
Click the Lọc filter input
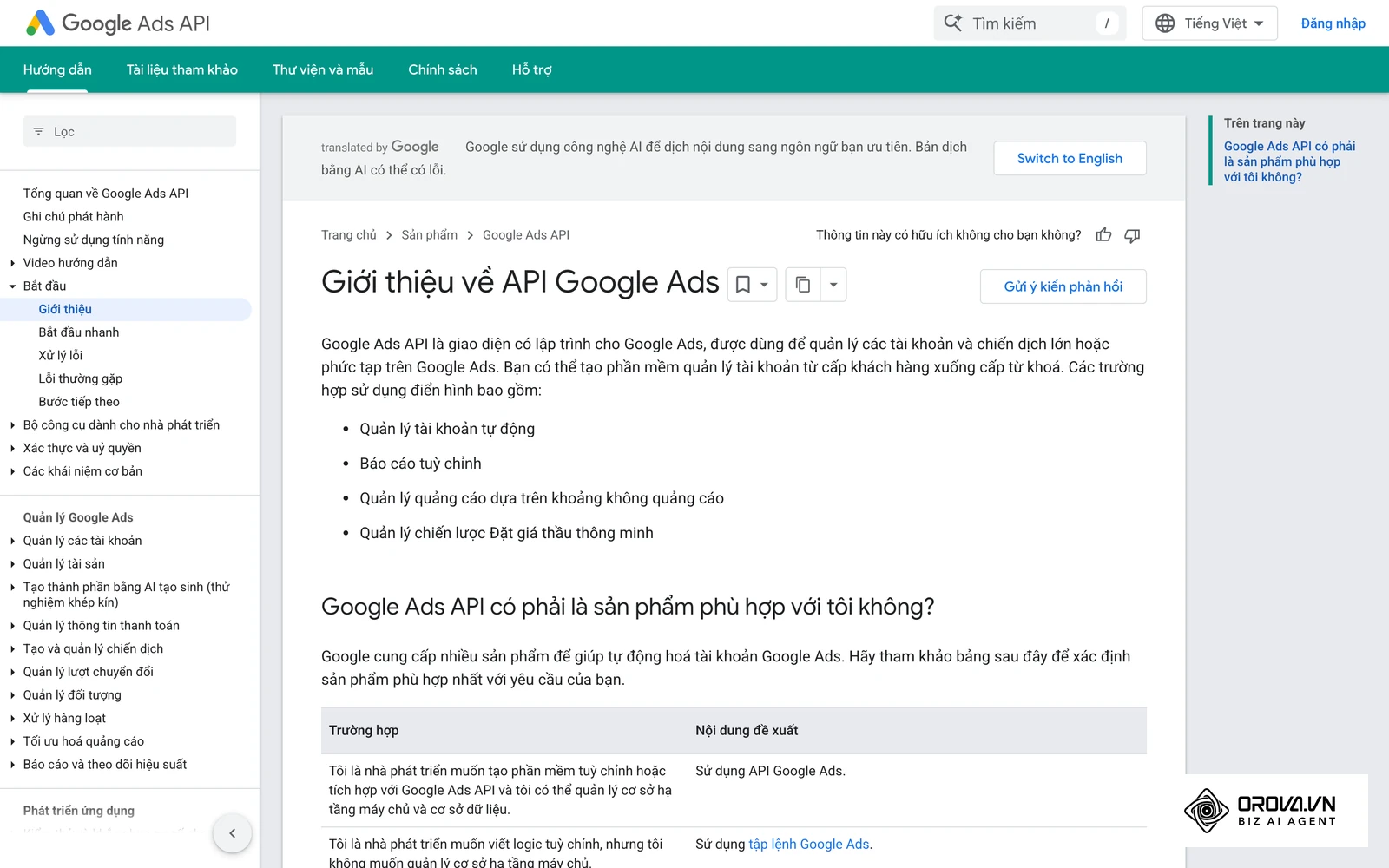(129, 131)
